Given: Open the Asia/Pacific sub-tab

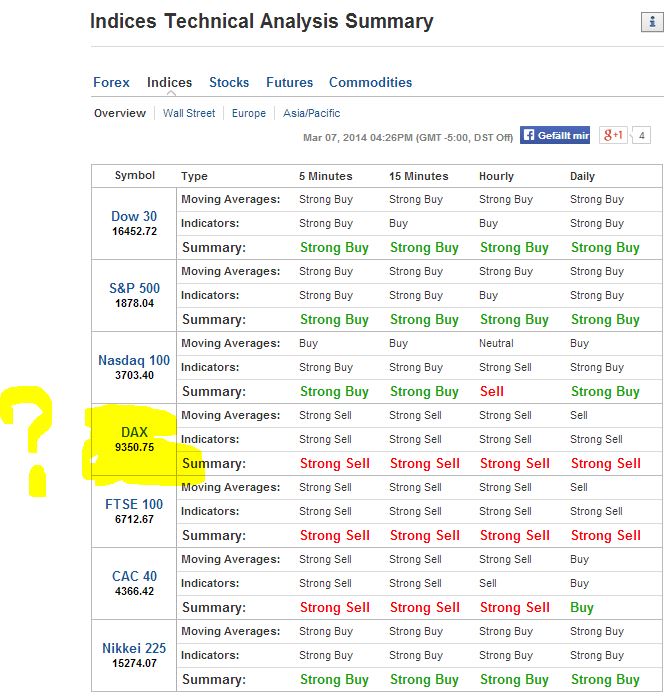Looking at the screenshot, I should [x=312, y=113].
